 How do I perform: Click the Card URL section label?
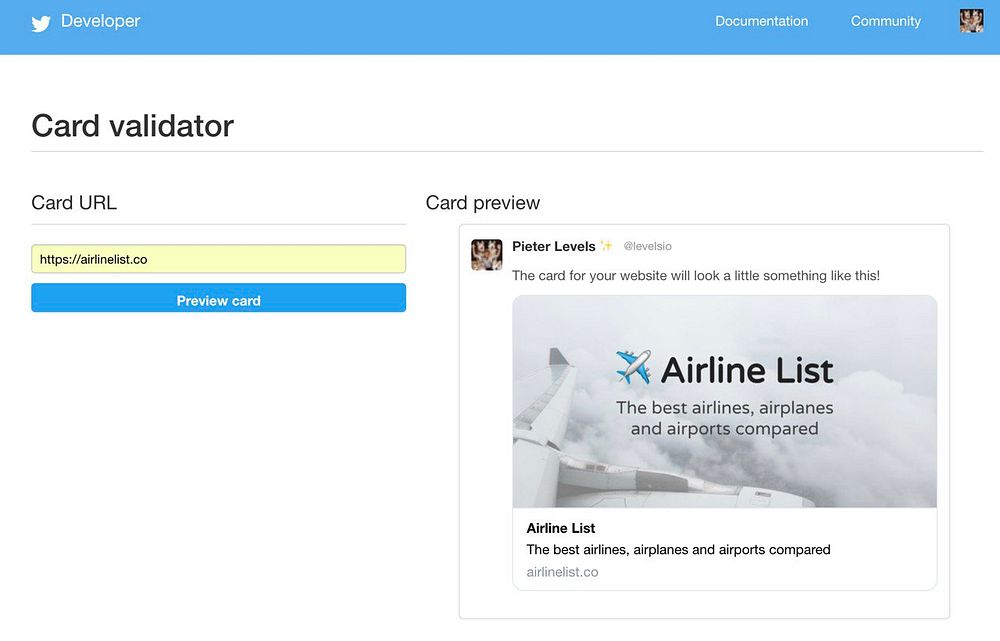[x=74, y=203]
